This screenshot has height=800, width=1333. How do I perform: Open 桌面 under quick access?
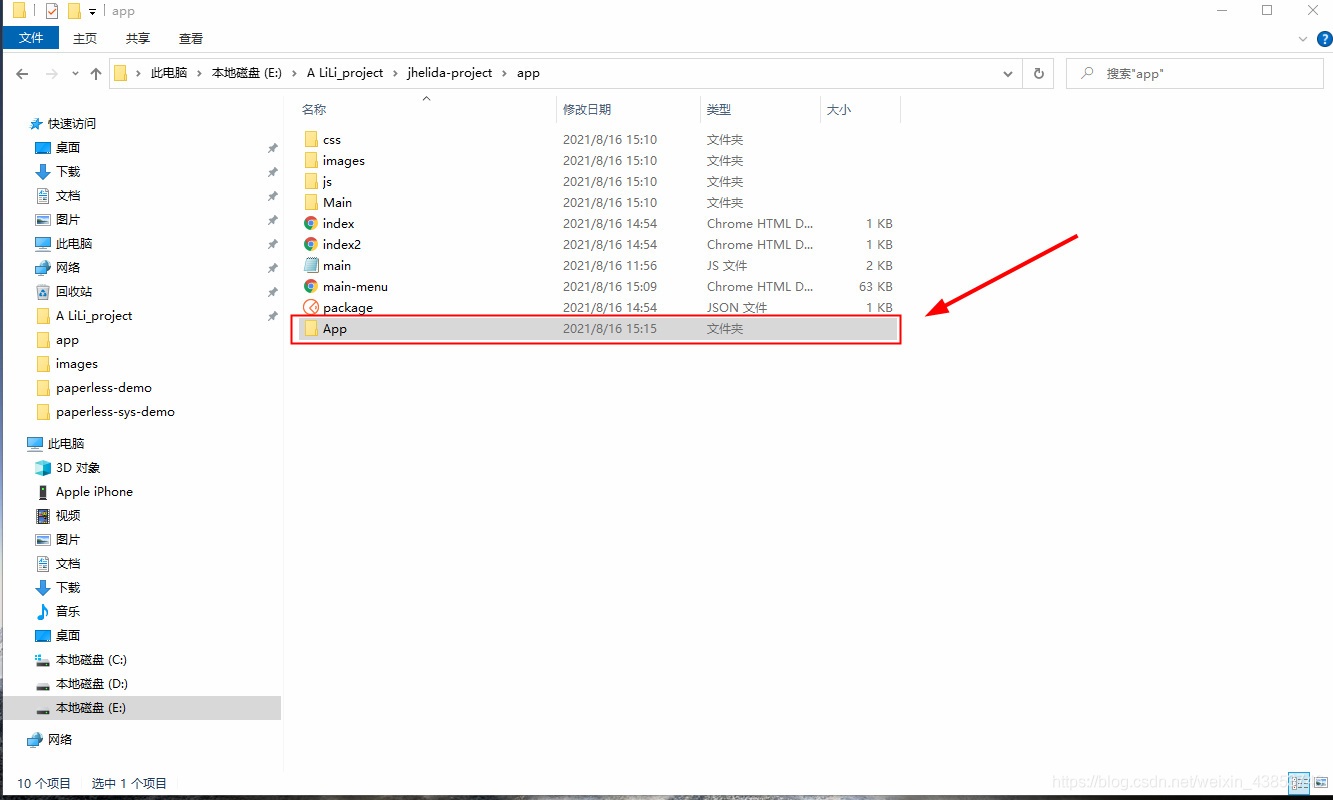pos(68,147)
